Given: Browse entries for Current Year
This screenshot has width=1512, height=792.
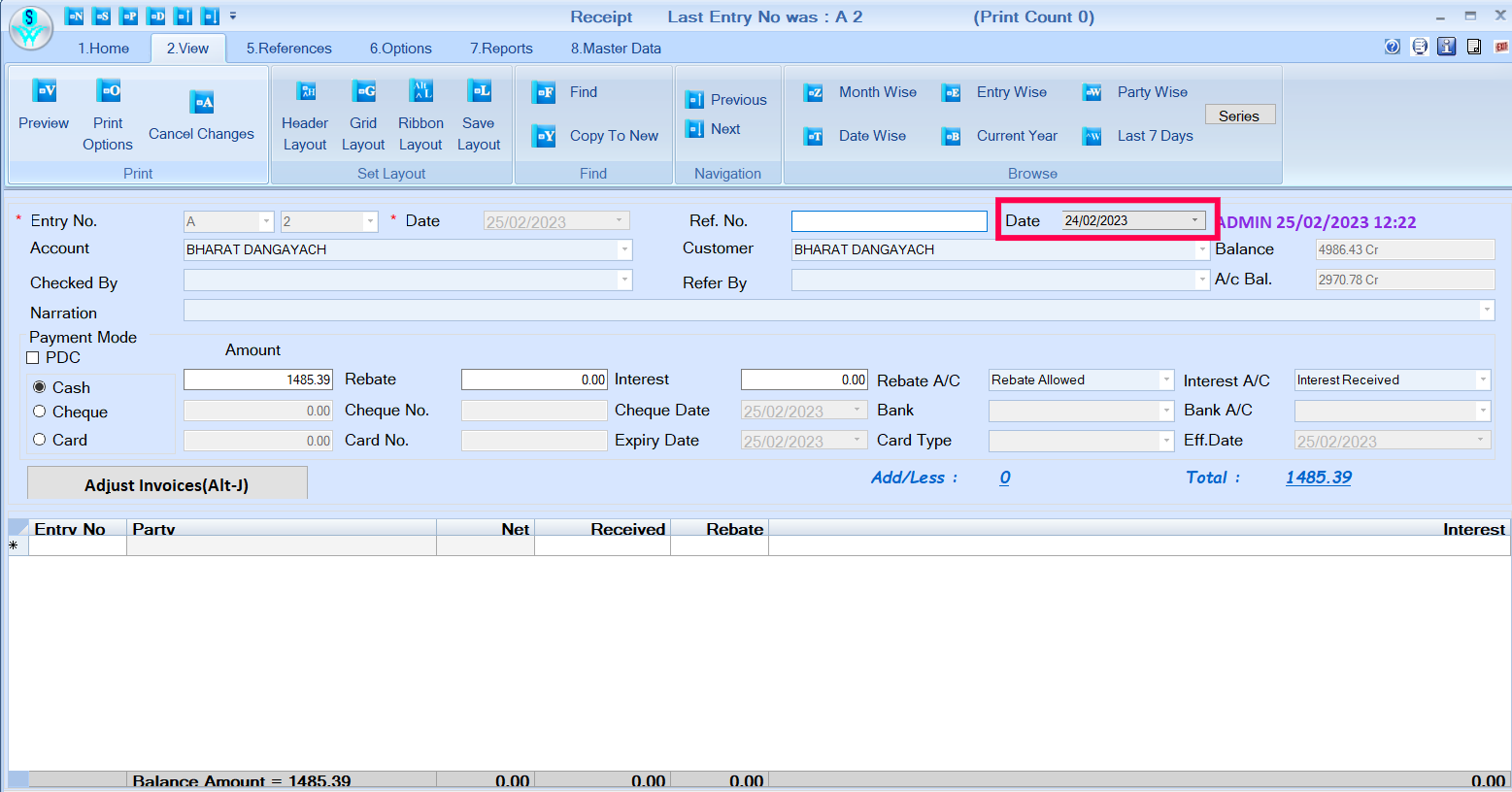Looking at the screenshot, I should tap(999, 136).
